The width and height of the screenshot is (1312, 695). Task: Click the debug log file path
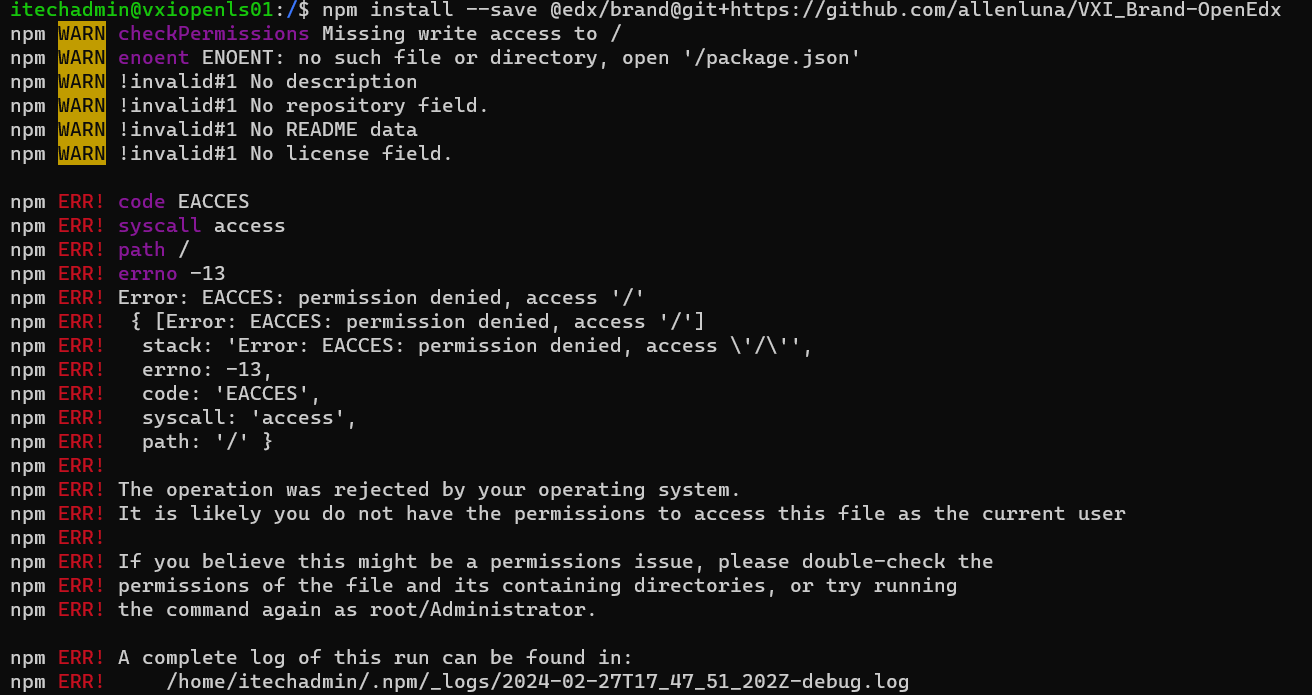[538, 682]
